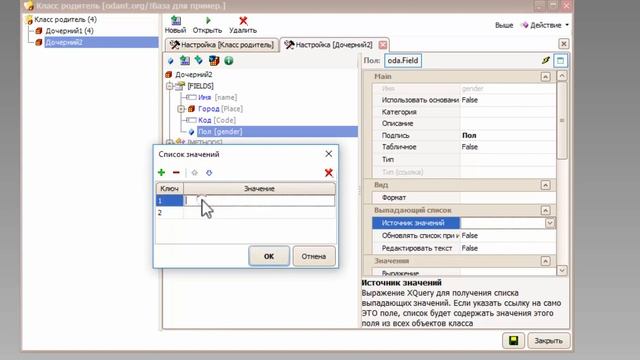Click the Использовать основани False value
The height and width of the screenshot is (360, 640).
click(508, 100)
